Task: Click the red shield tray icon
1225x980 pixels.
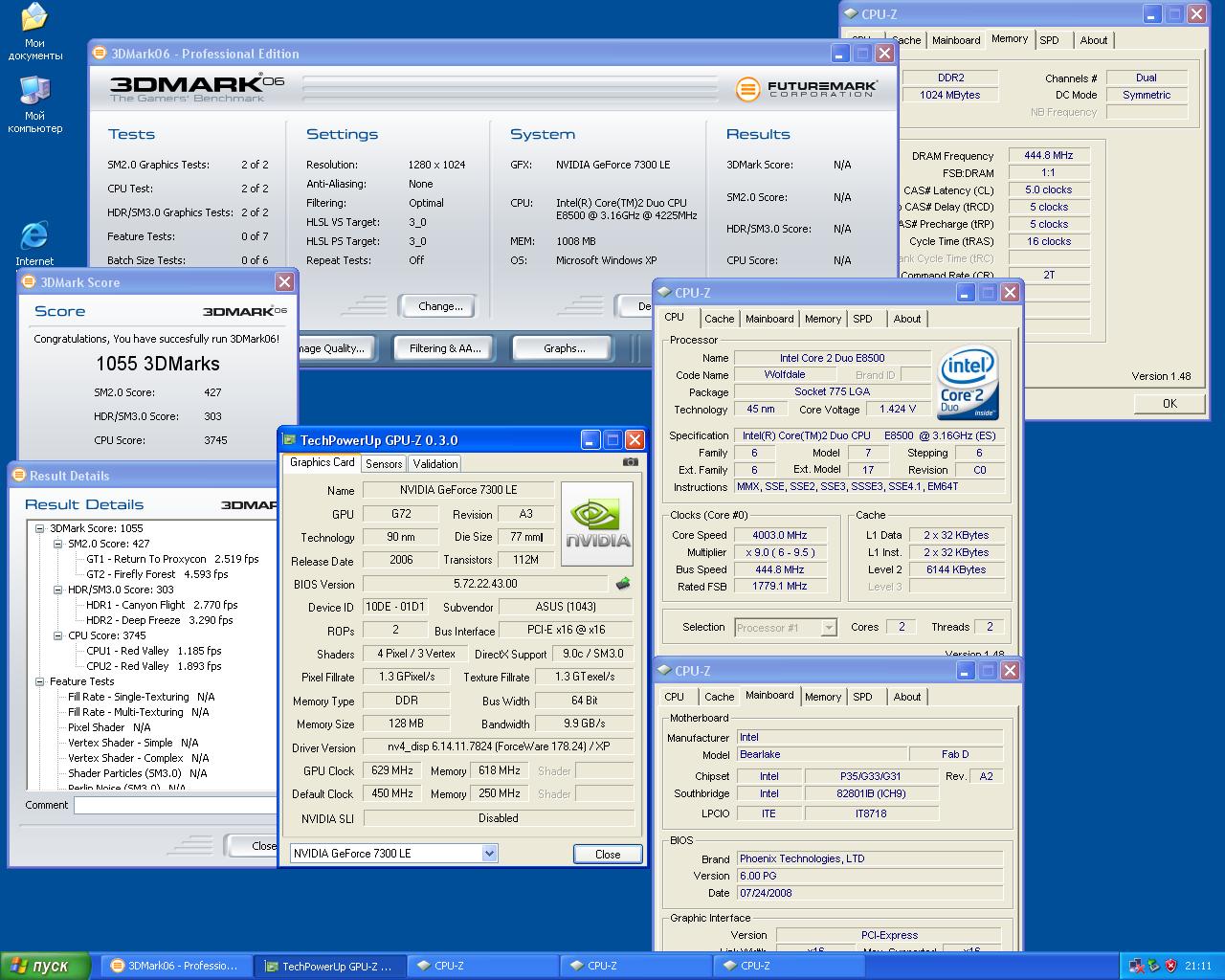Action: (1170, 966)
